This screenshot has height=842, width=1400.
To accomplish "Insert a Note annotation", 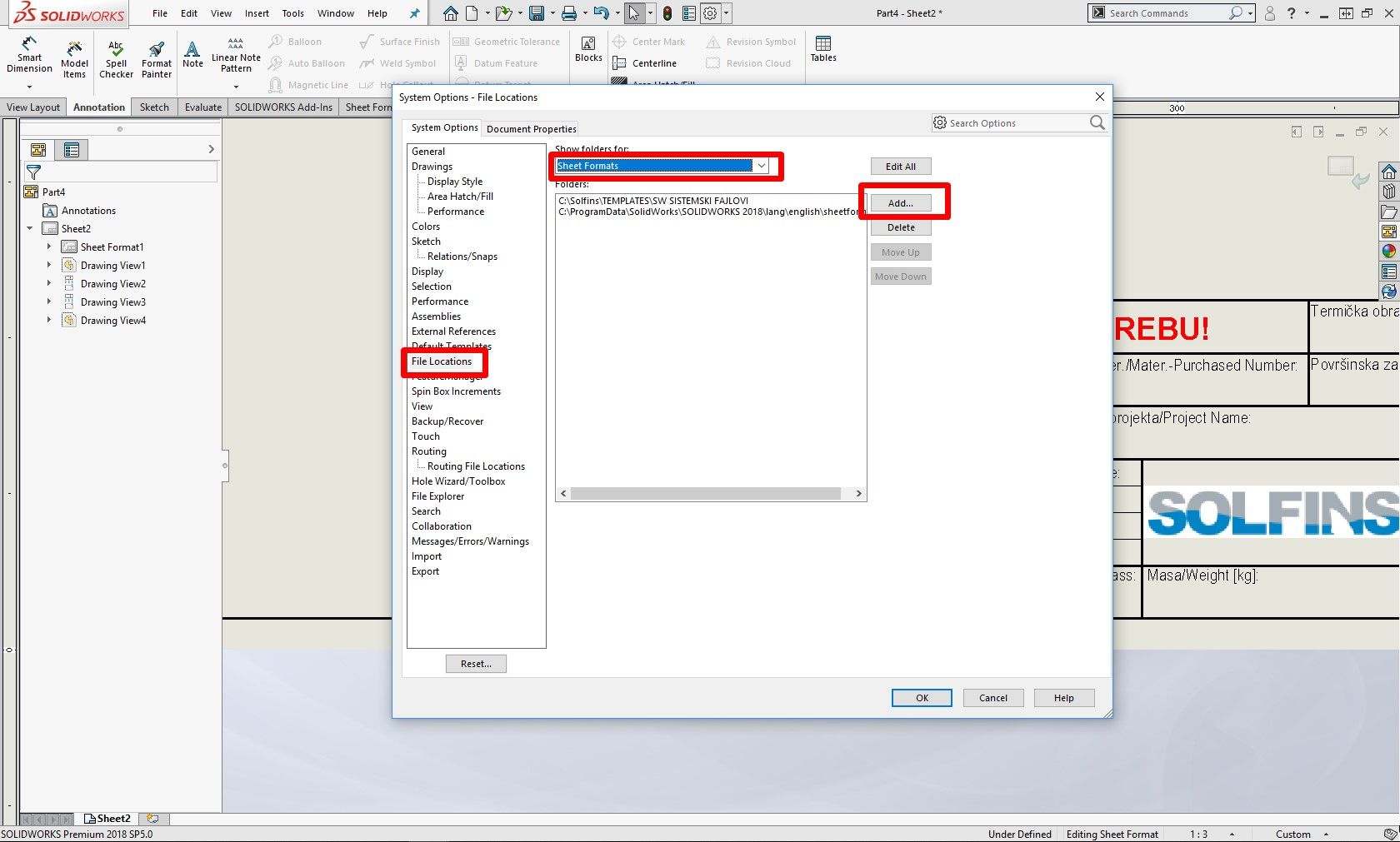I will click(x=192, y=54).
